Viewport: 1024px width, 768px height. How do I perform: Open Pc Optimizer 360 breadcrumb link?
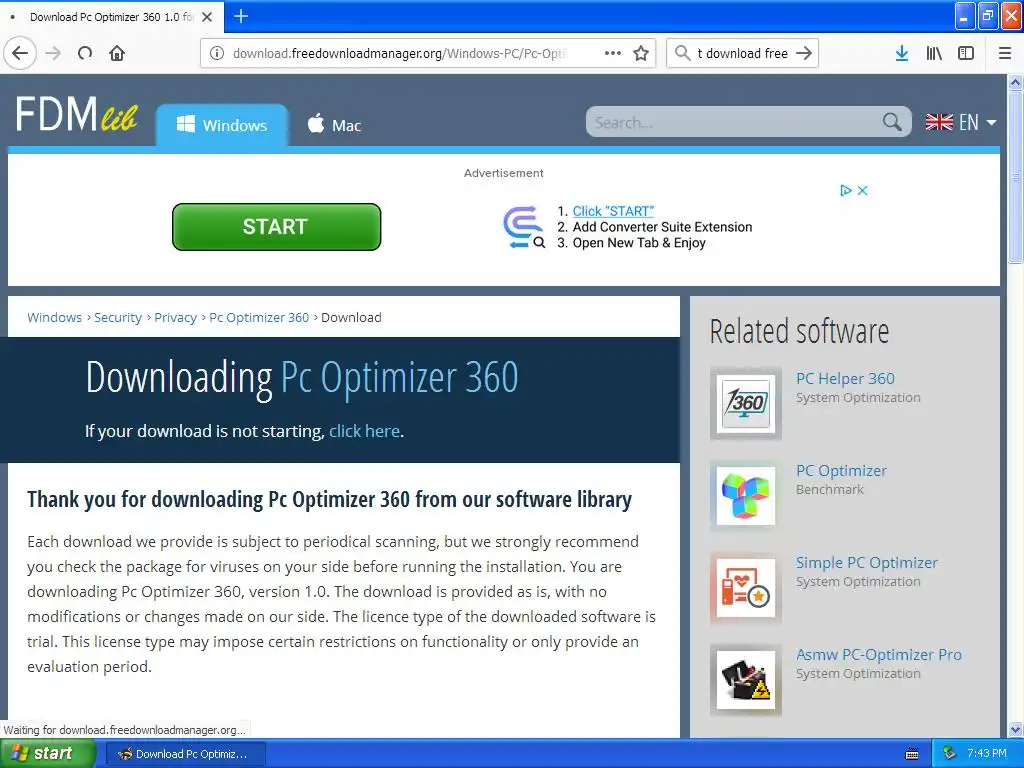(x=259, y=317)
